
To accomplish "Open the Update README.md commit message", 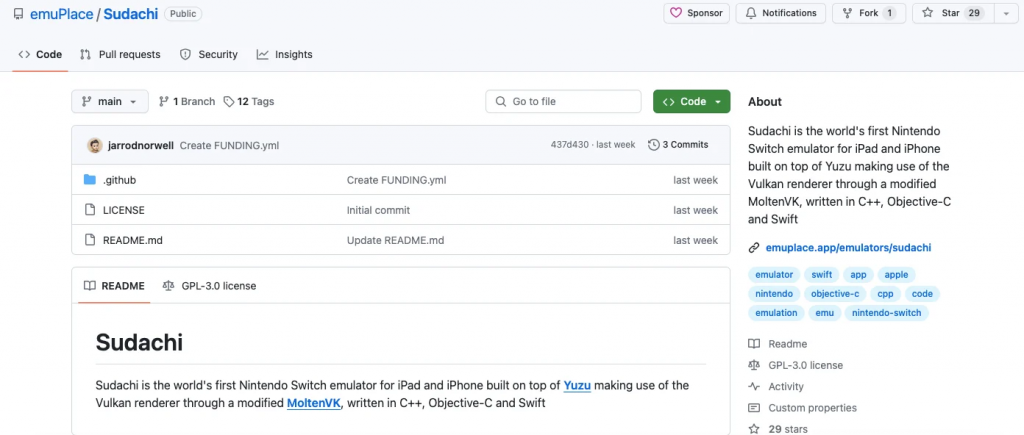I will click(x=395, y=240).
